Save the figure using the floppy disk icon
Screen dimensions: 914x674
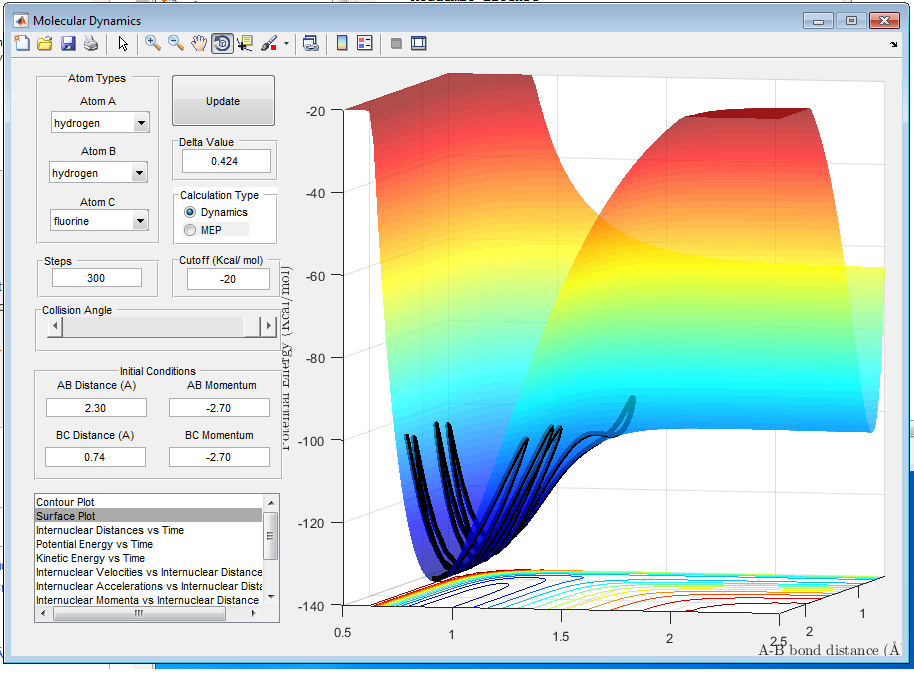coord(68,43)
